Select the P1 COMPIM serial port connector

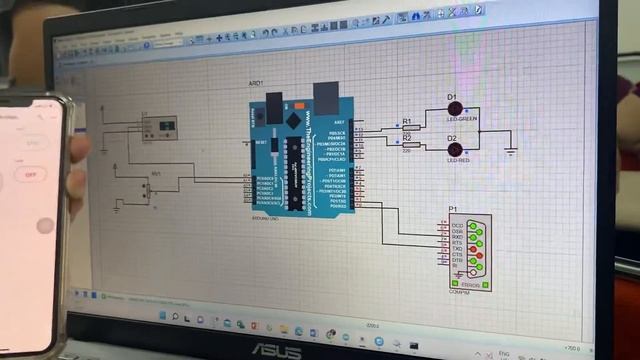click(x=470, y=252)
